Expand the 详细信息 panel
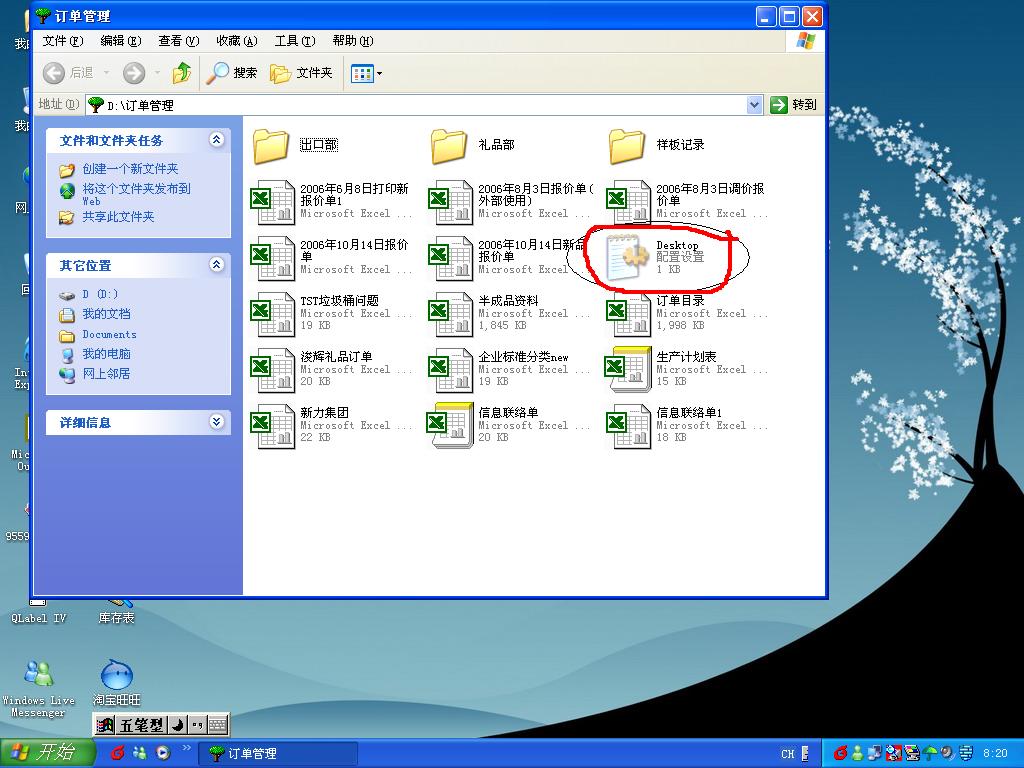 pyautogui.click(x=216, y=422)
